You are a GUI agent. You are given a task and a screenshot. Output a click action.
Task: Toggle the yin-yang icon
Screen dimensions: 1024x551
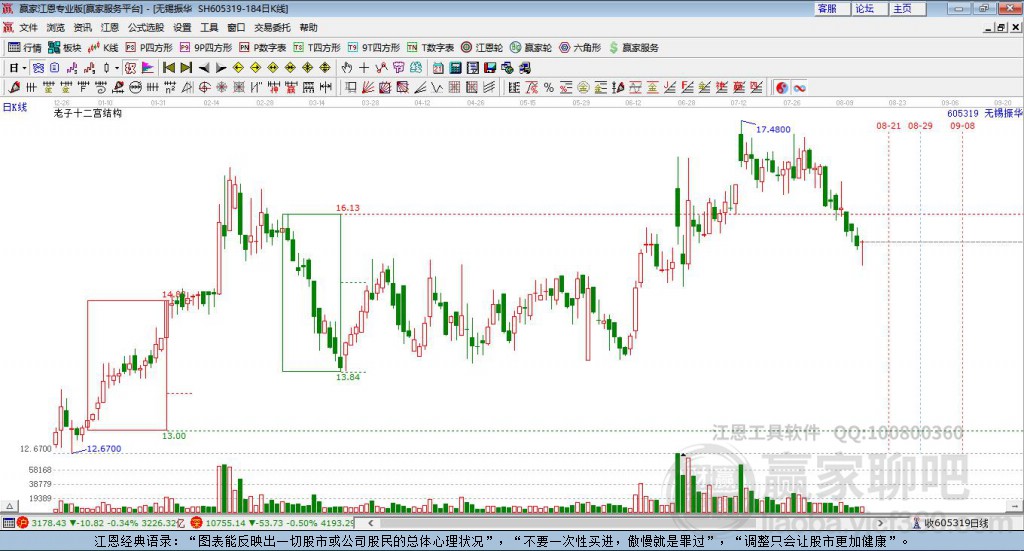click(782, 87)
